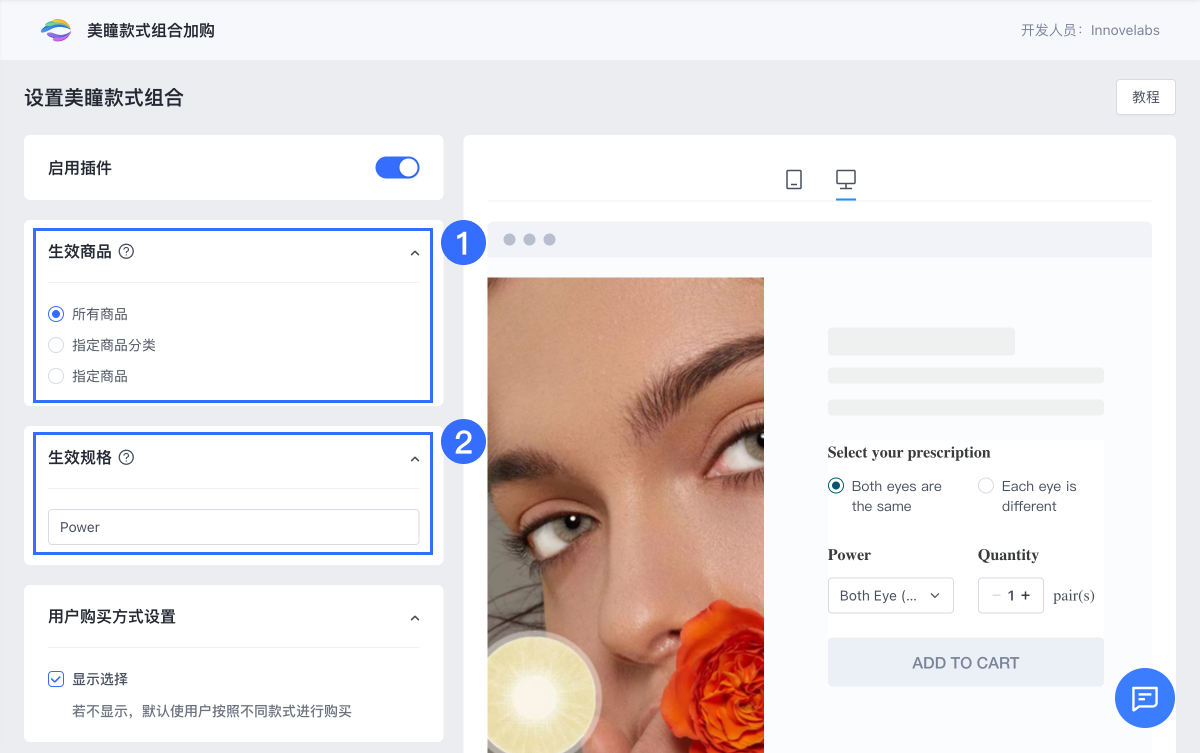This screenshot has width=1200, height=753.
Task: Choose 'Each eye is different' option
Action: [x=986, y=486]
